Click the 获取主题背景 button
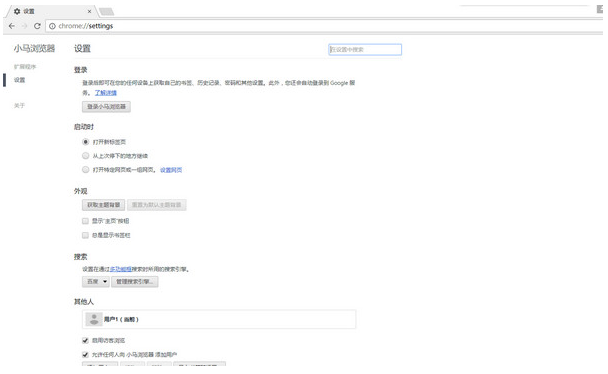 104,205
